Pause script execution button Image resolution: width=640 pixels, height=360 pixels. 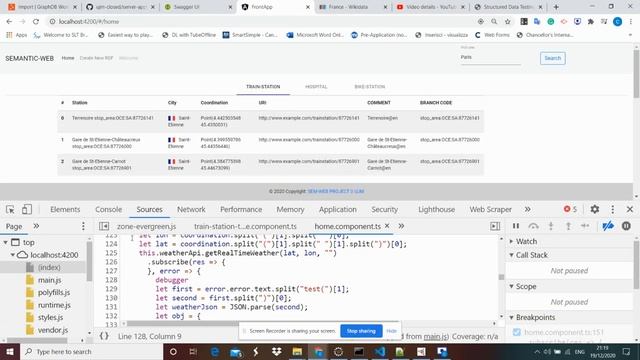[x=516, y=226]
